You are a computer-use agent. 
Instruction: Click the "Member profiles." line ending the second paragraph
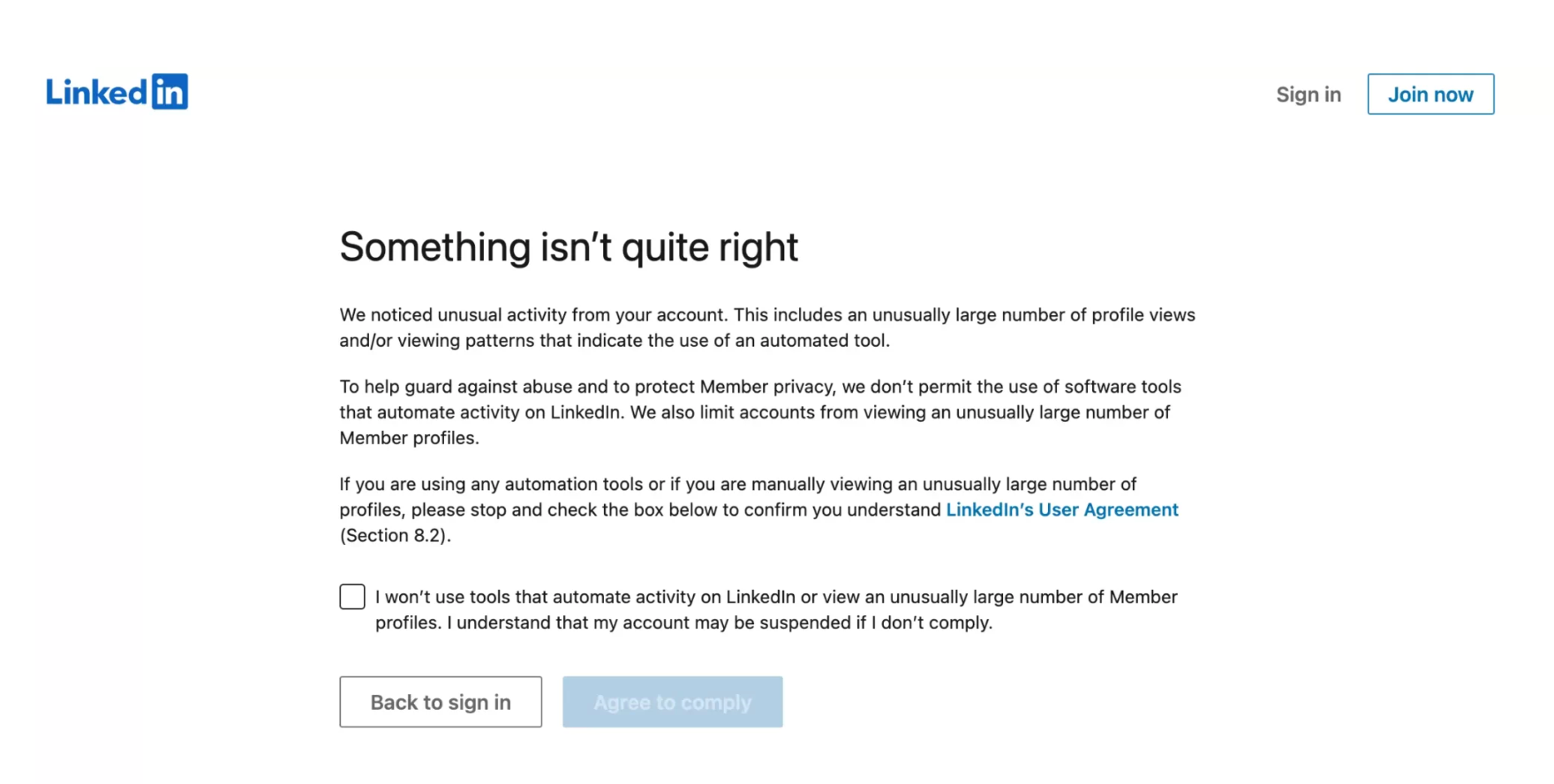409,438
